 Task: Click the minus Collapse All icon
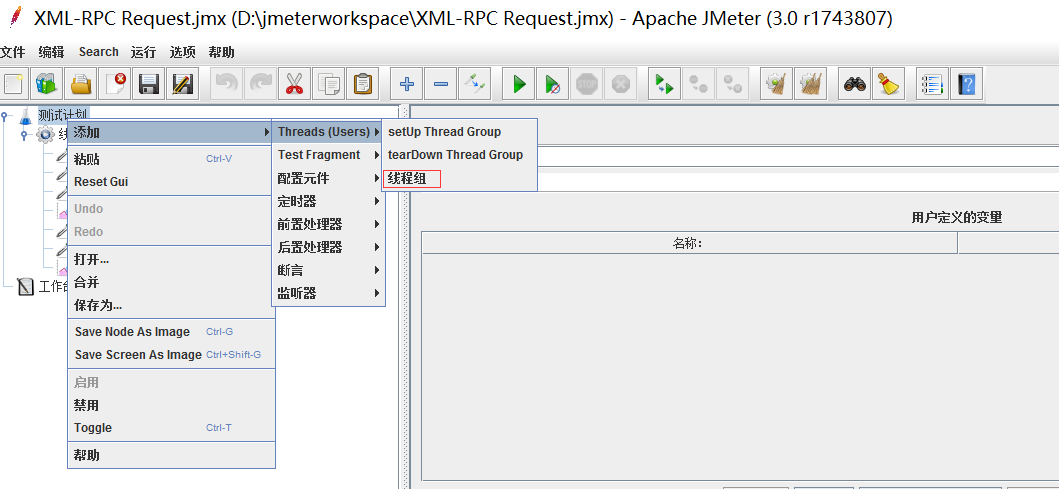pos(440,84)
